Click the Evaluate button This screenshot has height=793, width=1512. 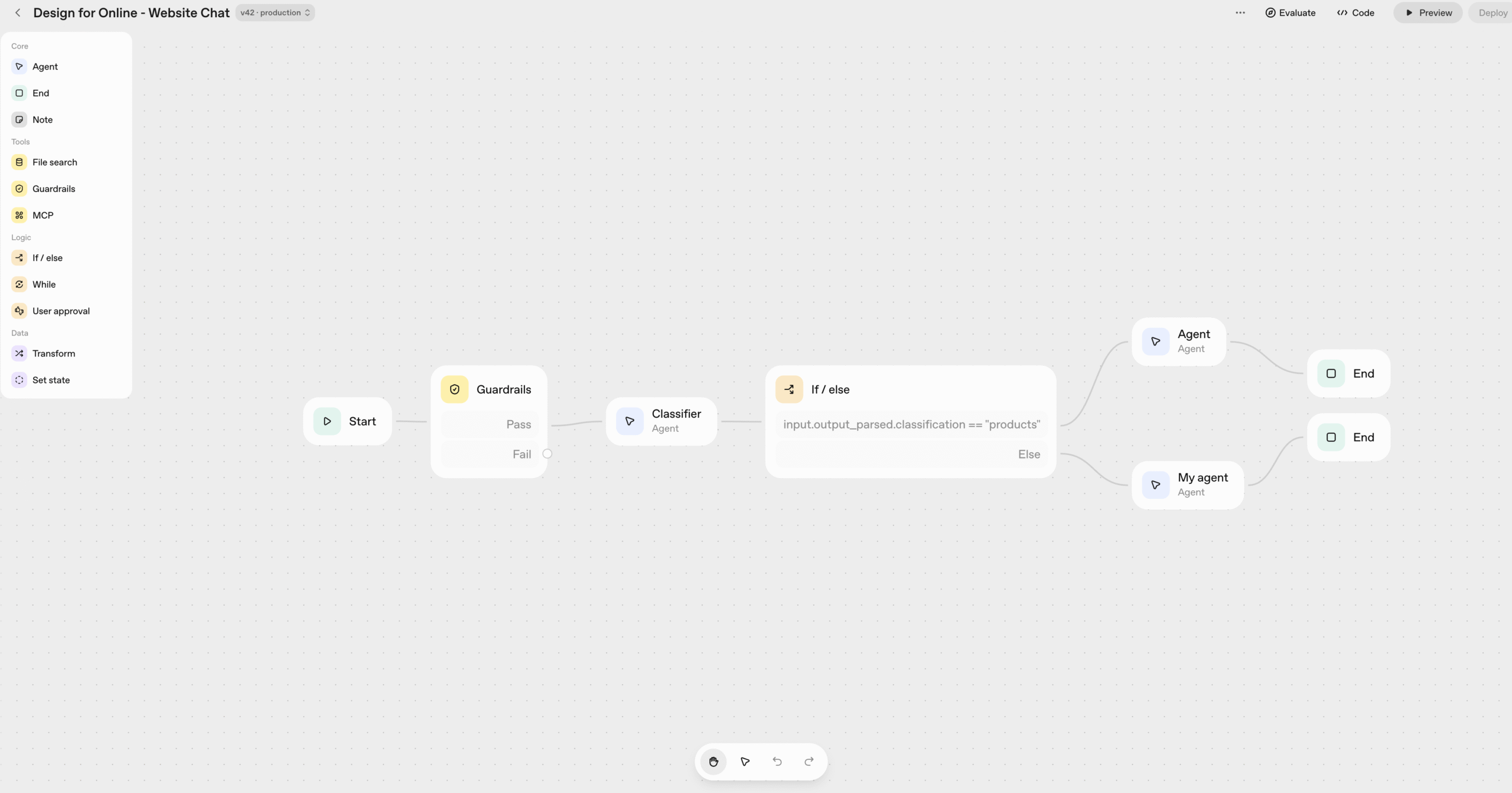click(1291, 12)
